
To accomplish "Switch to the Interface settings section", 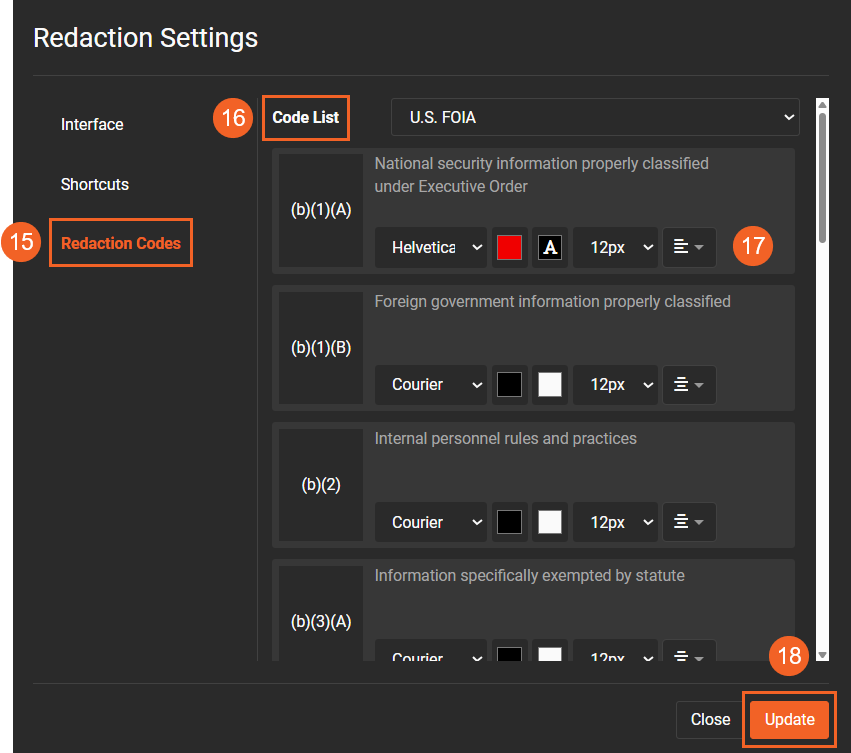I will coord(92,124).
